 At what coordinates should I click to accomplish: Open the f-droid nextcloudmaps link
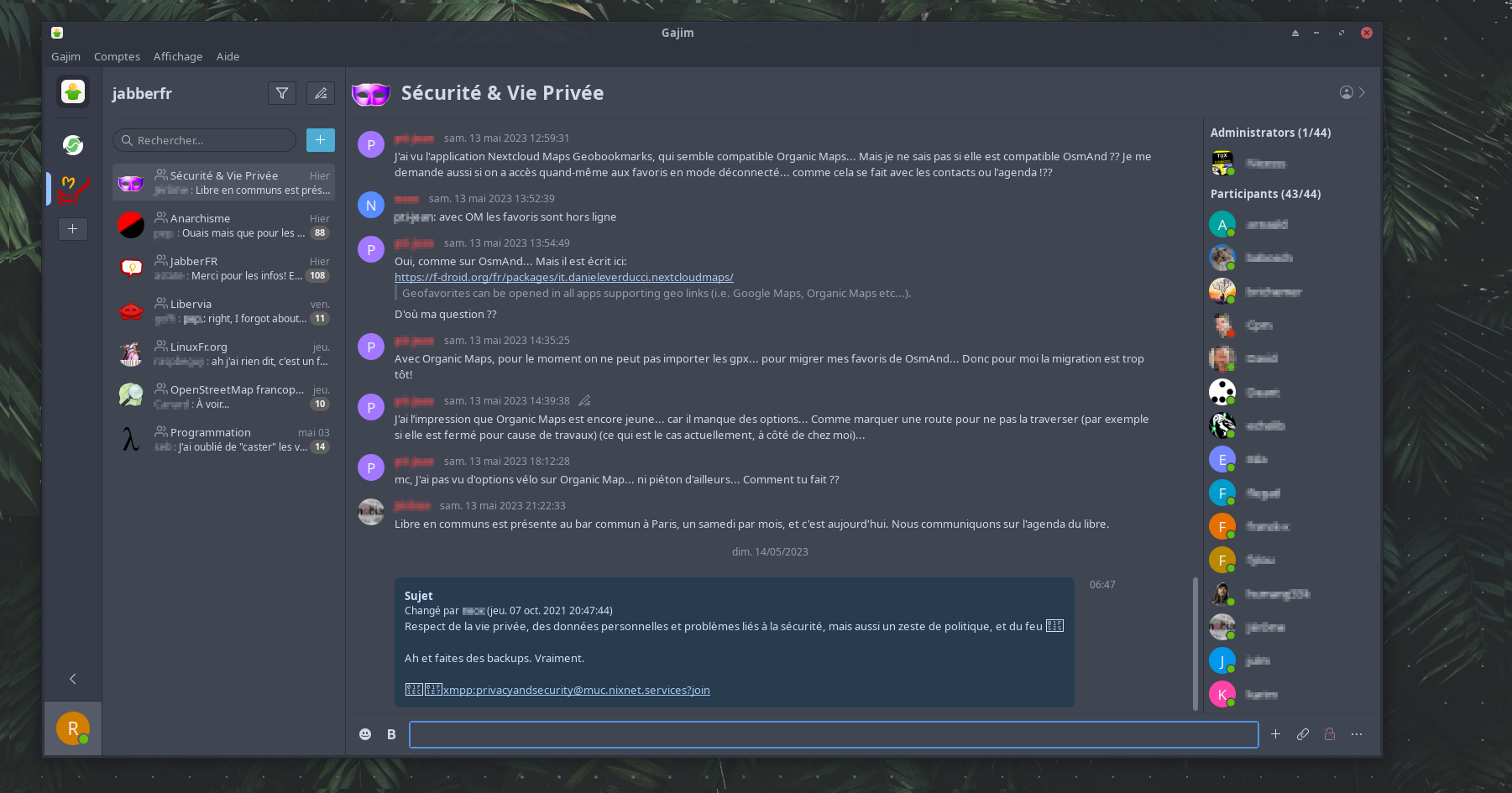click(x=563, y=277)
